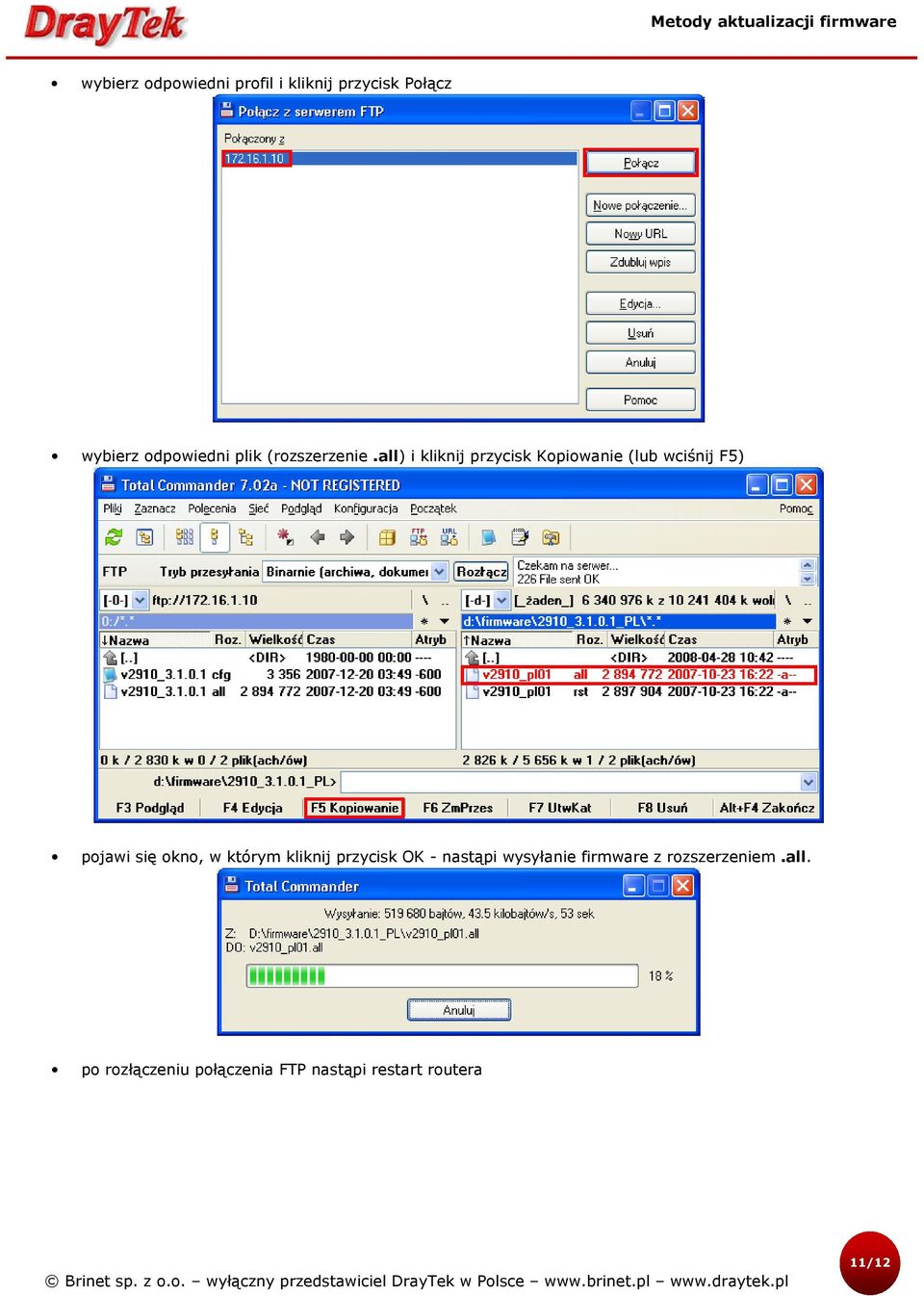This screenshot has width=924, height=1296.
Task: Click the Usuń button in FTP dialog
Action: (641, 333)
